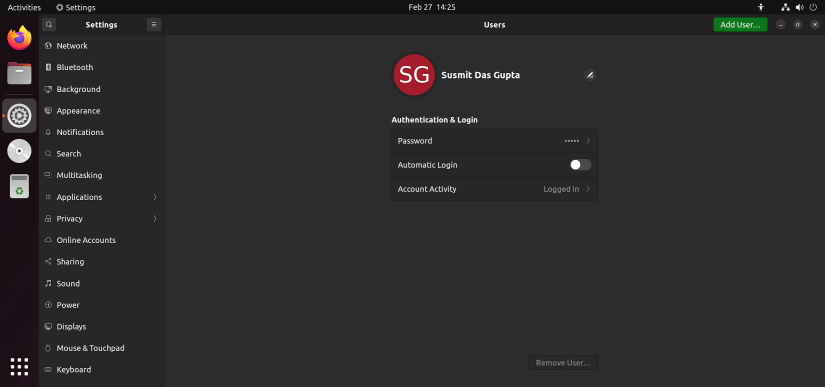Expand Privacy submenu chevron
Viewport: 825px width, 387px height.
point(155,219)
